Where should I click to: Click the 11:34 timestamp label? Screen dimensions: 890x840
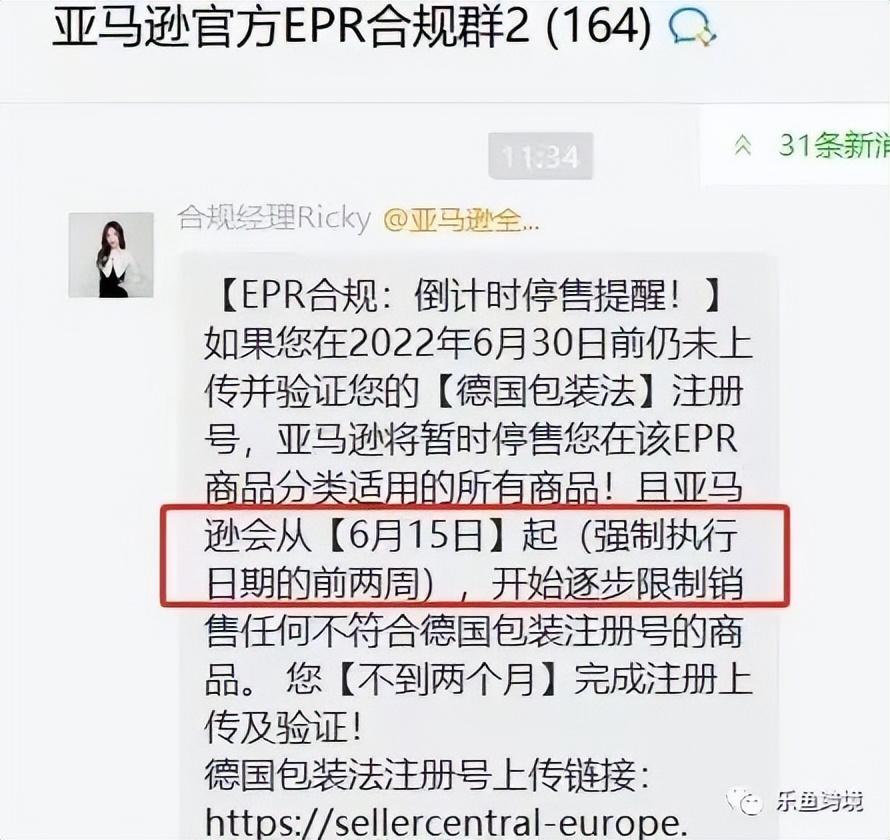click(x=541, y=156)
